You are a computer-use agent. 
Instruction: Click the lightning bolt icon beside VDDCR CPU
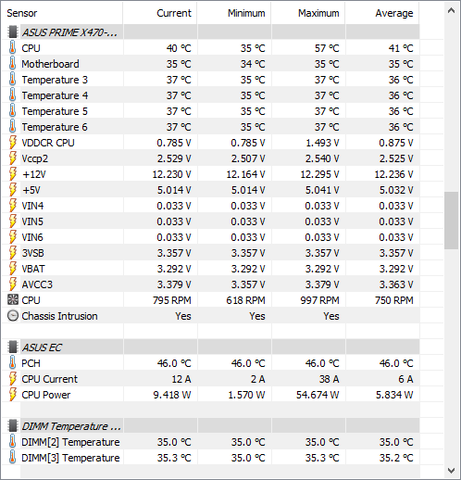(x=13, y=142)
